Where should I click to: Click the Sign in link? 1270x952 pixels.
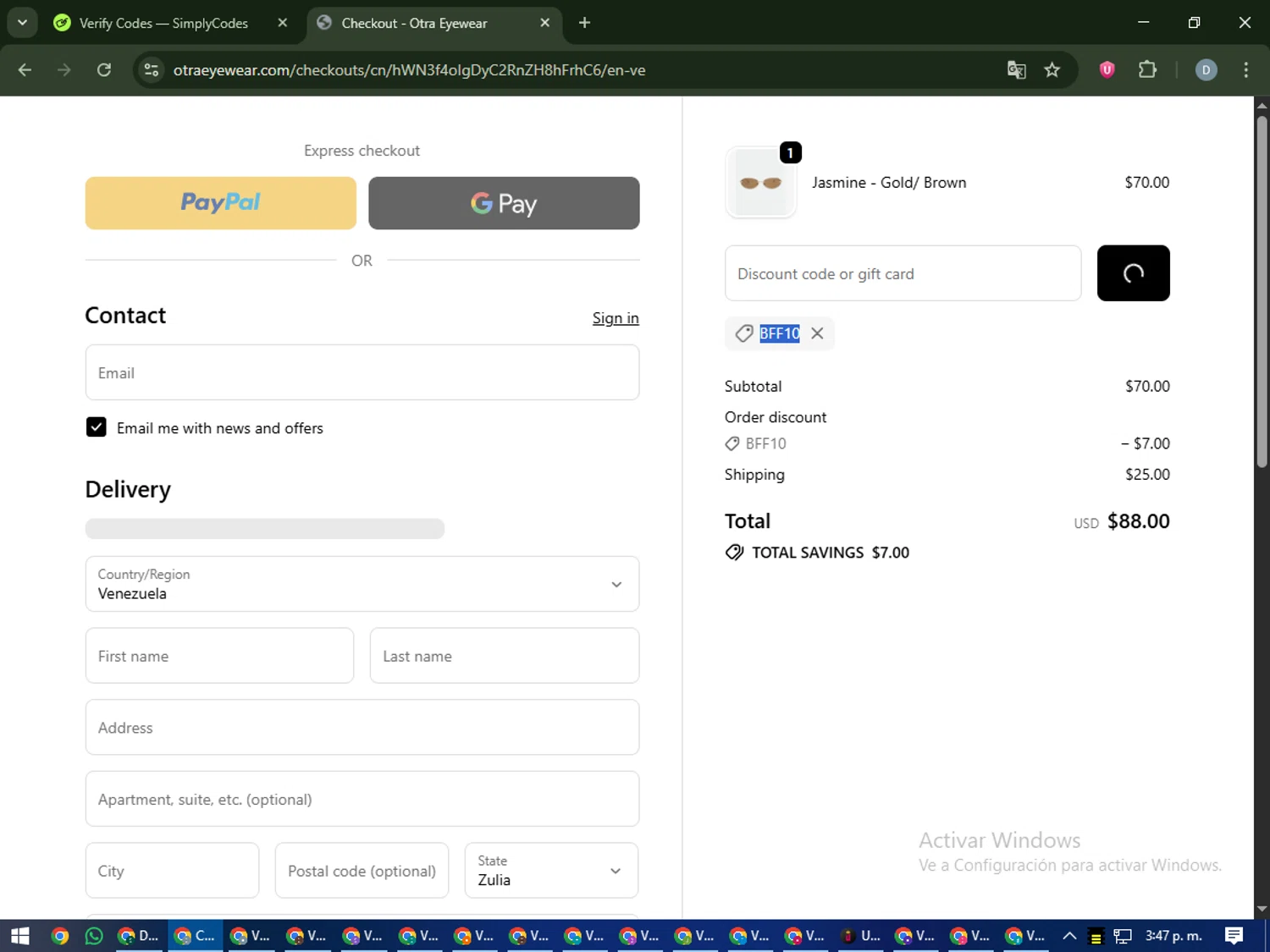point(616,318)
